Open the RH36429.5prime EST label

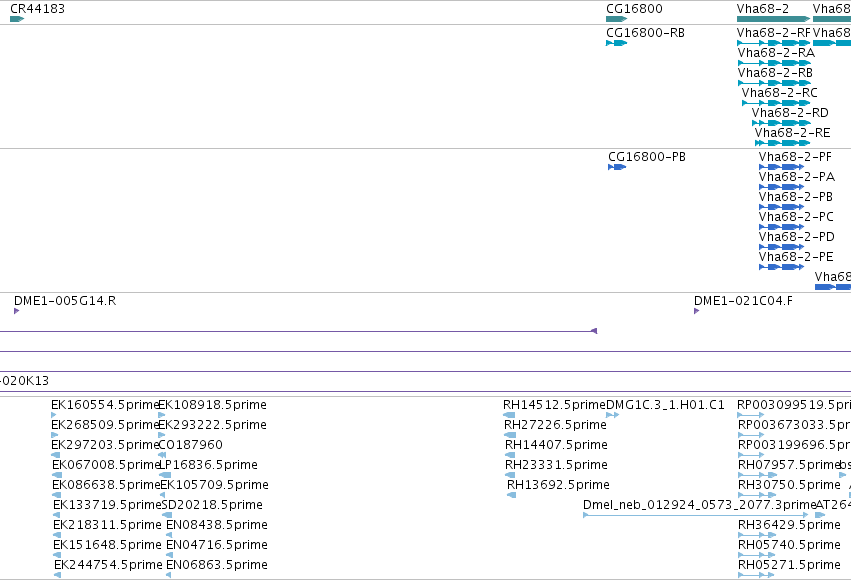[789, 525]
